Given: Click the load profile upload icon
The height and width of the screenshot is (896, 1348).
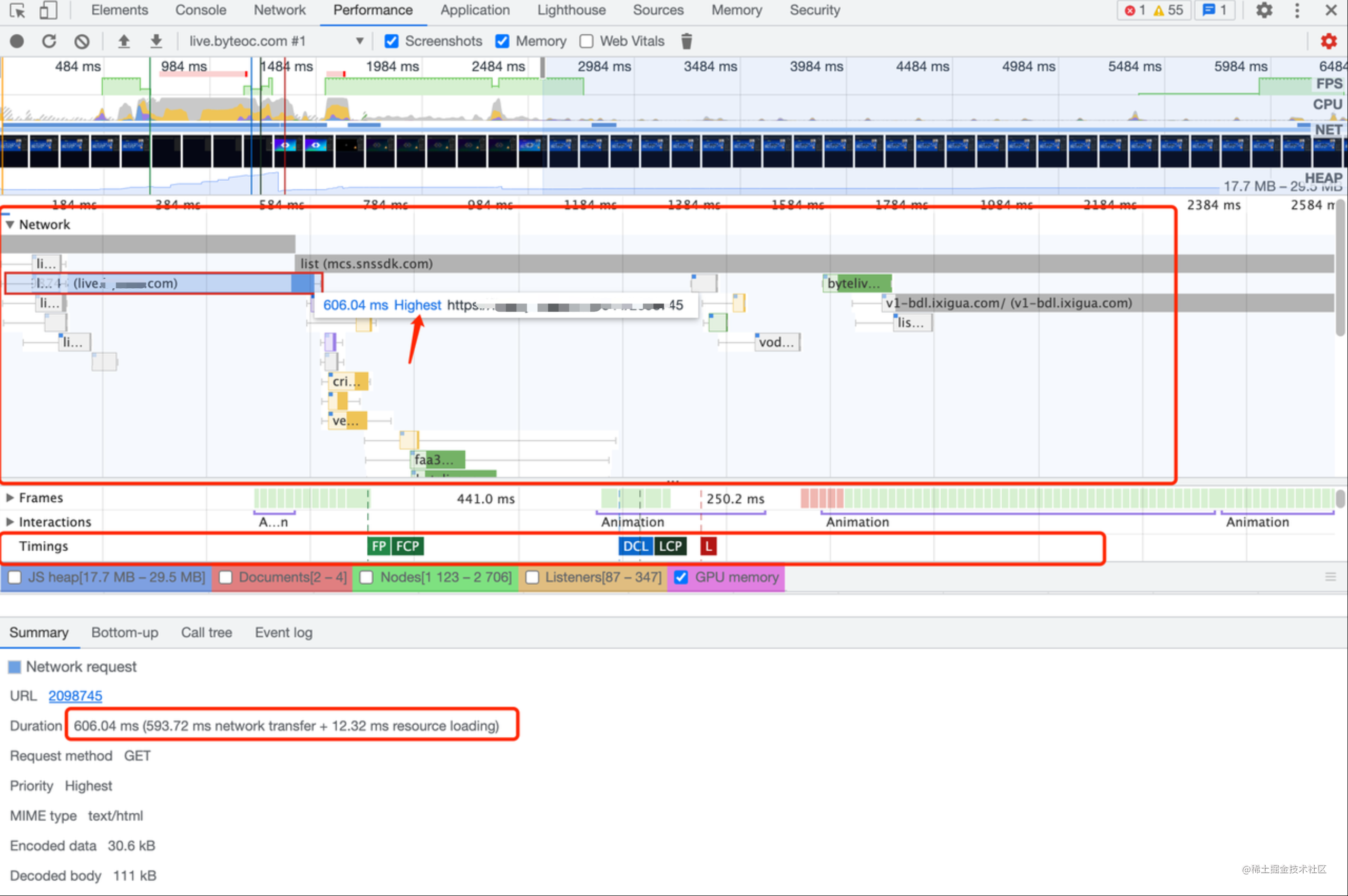Looking at the screenshot, I should coord(123,41).
